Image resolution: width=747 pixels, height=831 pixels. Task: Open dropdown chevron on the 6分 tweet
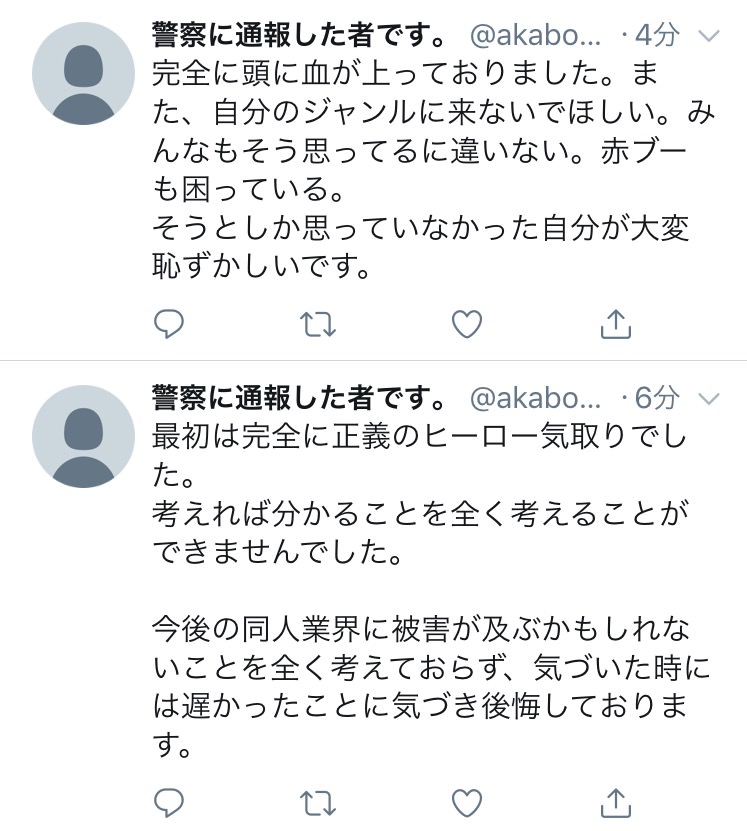click(x=709, y=398)
